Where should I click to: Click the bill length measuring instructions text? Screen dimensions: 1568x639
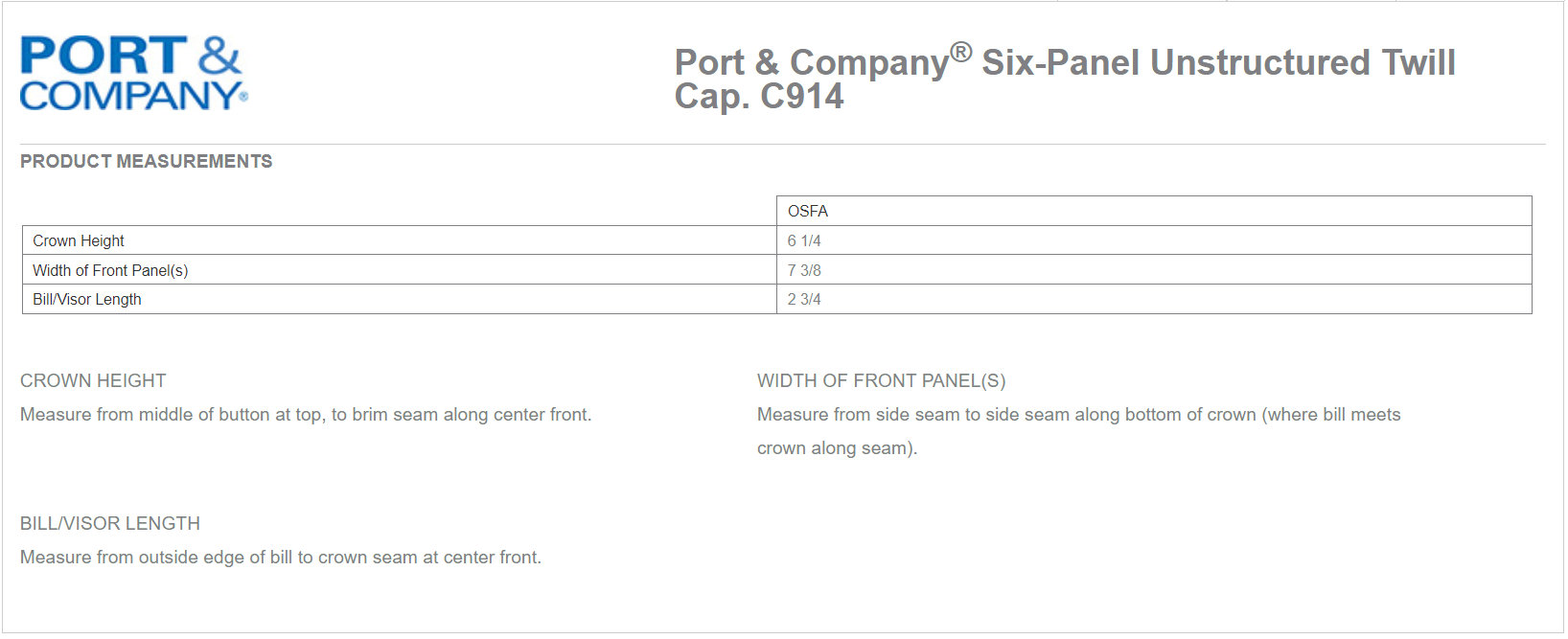click(281, 558)
